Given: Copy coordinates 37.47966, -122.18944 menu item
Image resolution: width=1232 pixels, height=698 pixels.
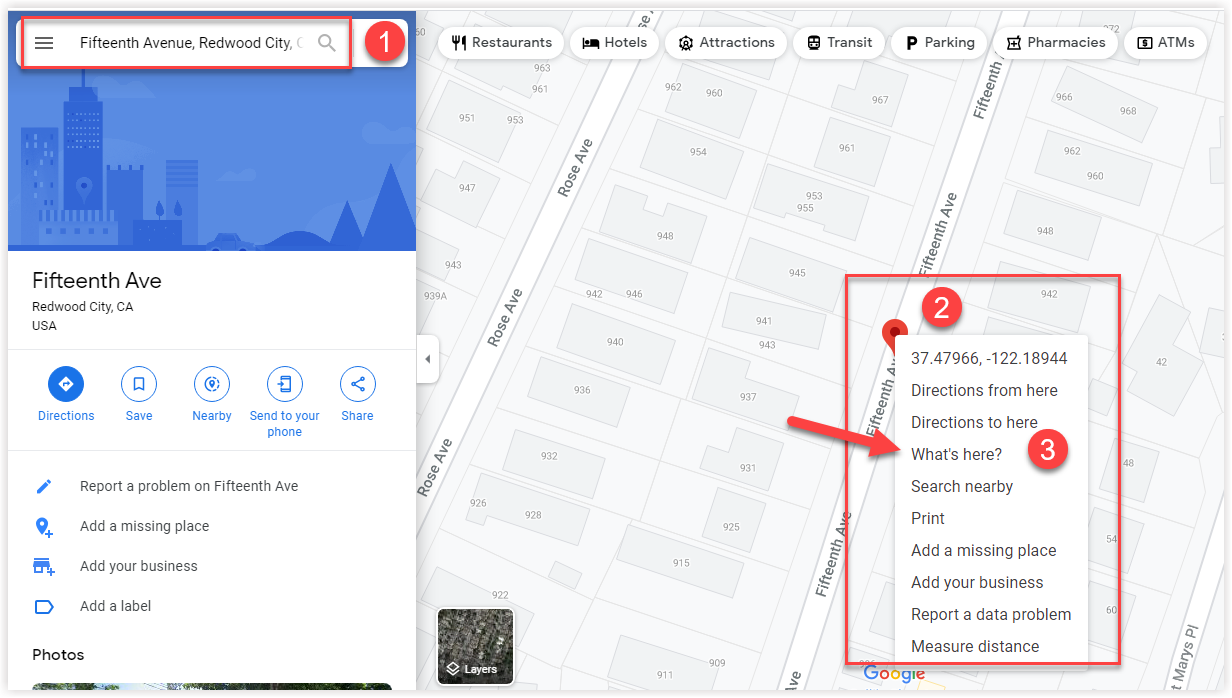Looking at the screenshot, I should coord(989,358).
